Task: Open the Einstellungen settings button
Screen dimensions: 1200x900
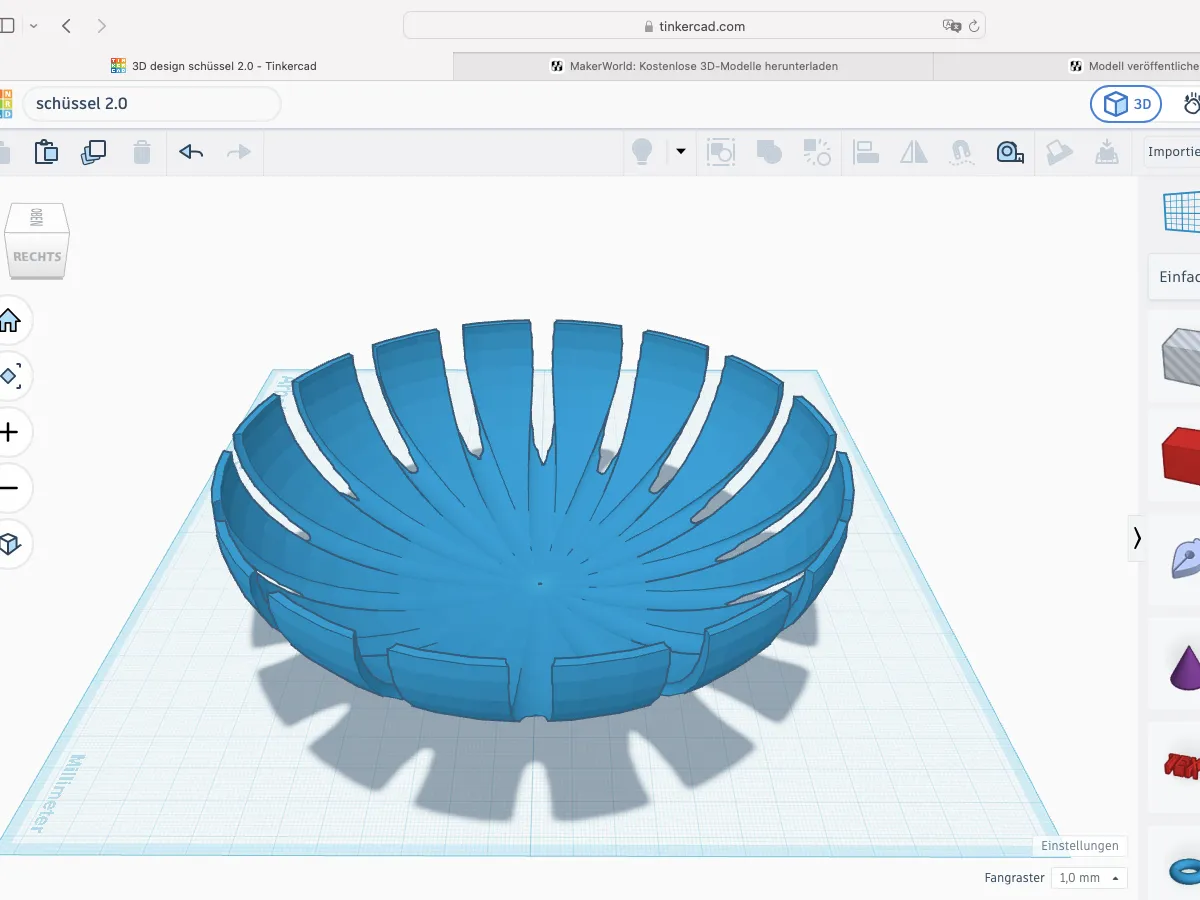Action: (x=1080, y=846)
